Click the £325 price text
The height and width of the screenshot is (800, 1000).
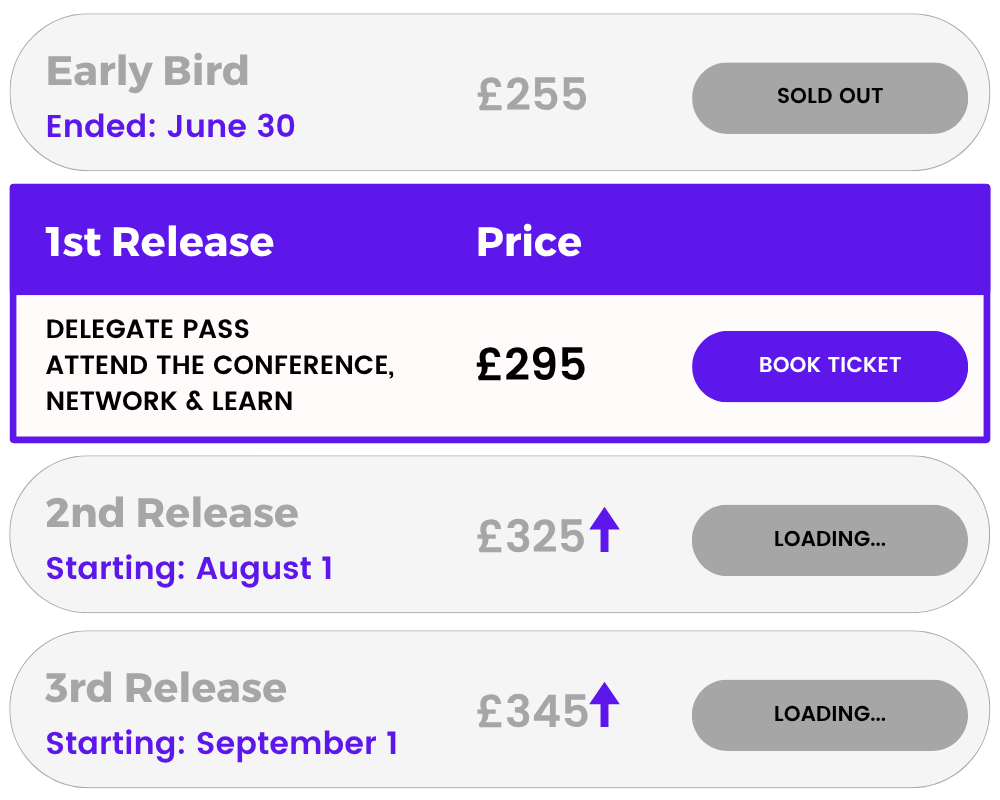531,536
